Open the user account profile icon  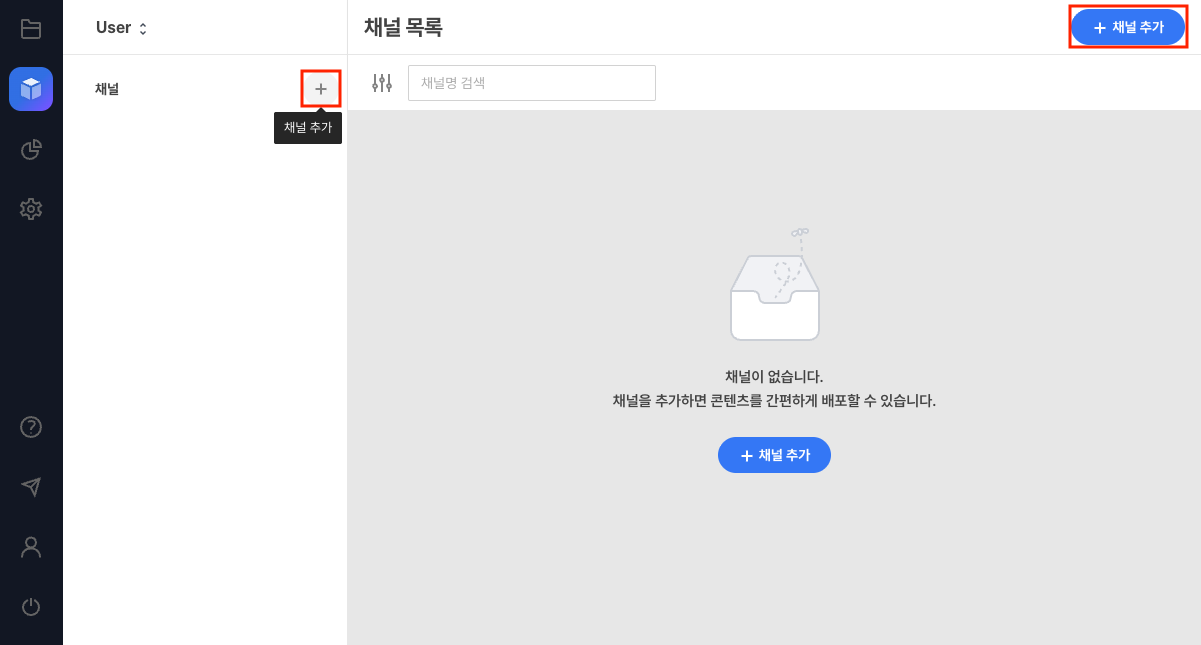[x=30, y=547]
